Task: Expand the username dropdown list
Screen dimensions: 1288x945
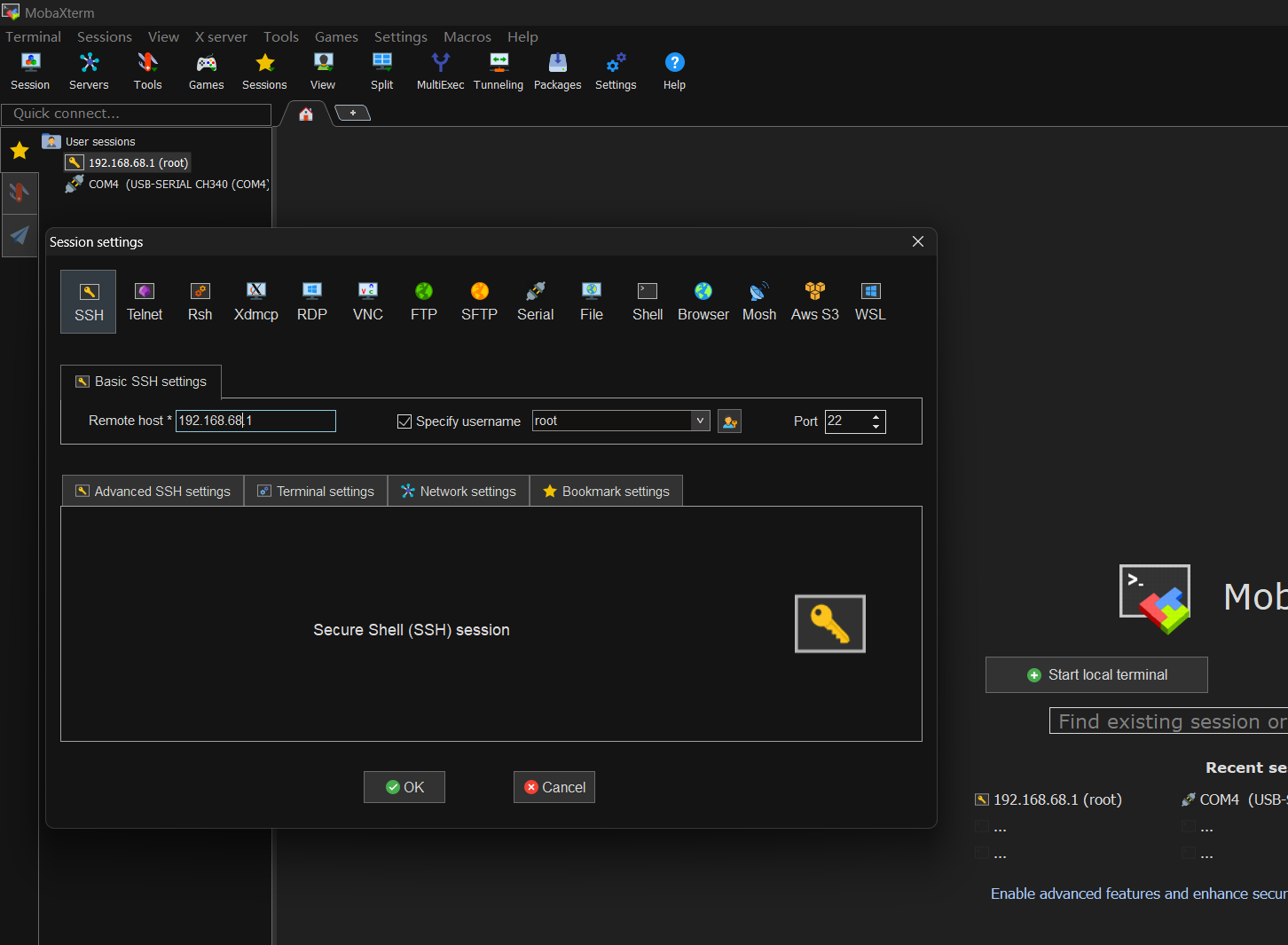Action: coord(700,421)
